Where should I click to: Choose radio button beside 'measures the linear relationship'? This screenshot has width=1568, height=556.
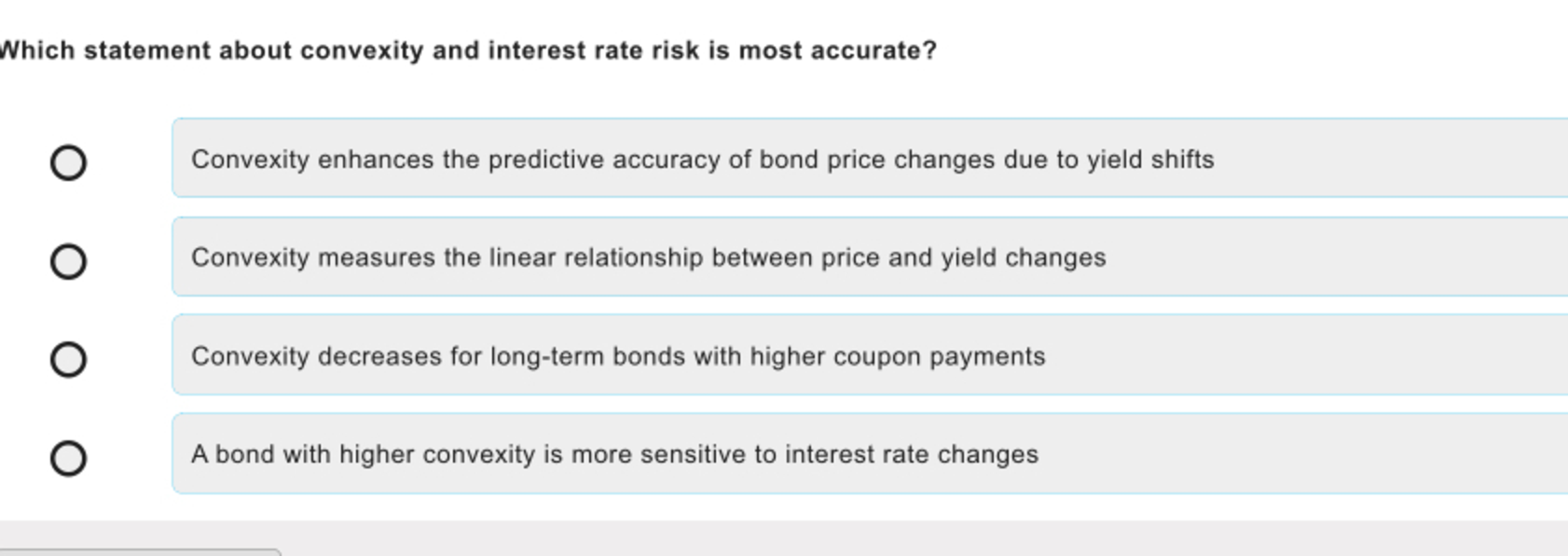(x=68, y=261)
